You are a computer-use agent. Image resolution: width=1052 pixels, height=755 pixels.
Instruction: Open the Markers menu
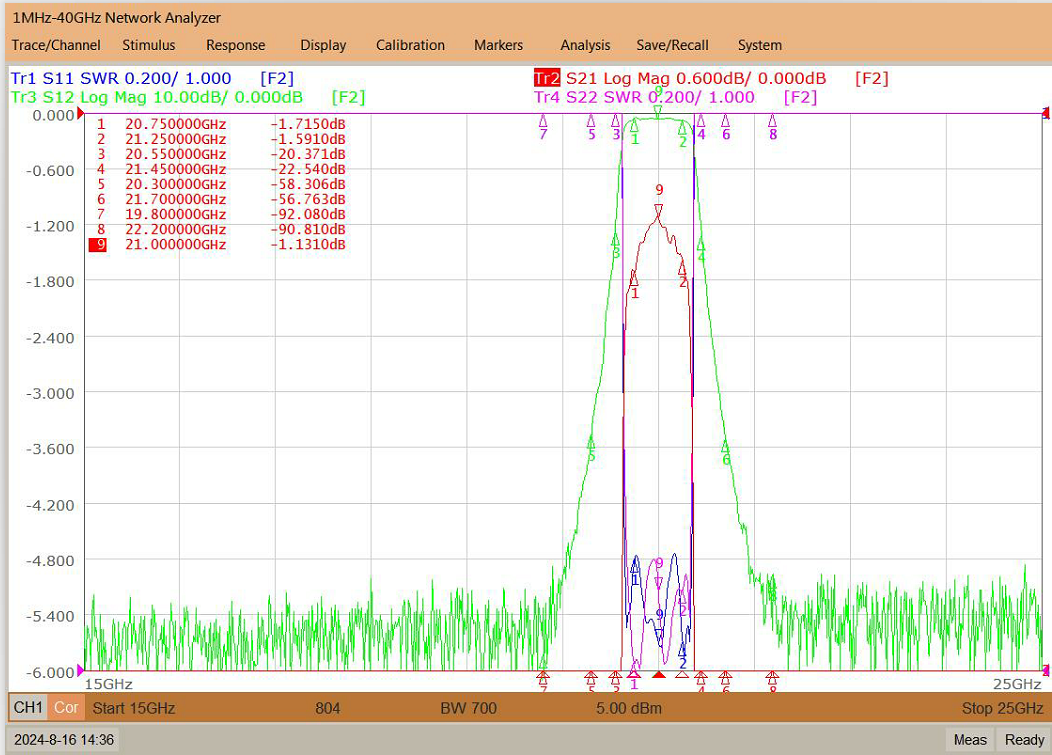pyautogui.click(x=498, y=45)
